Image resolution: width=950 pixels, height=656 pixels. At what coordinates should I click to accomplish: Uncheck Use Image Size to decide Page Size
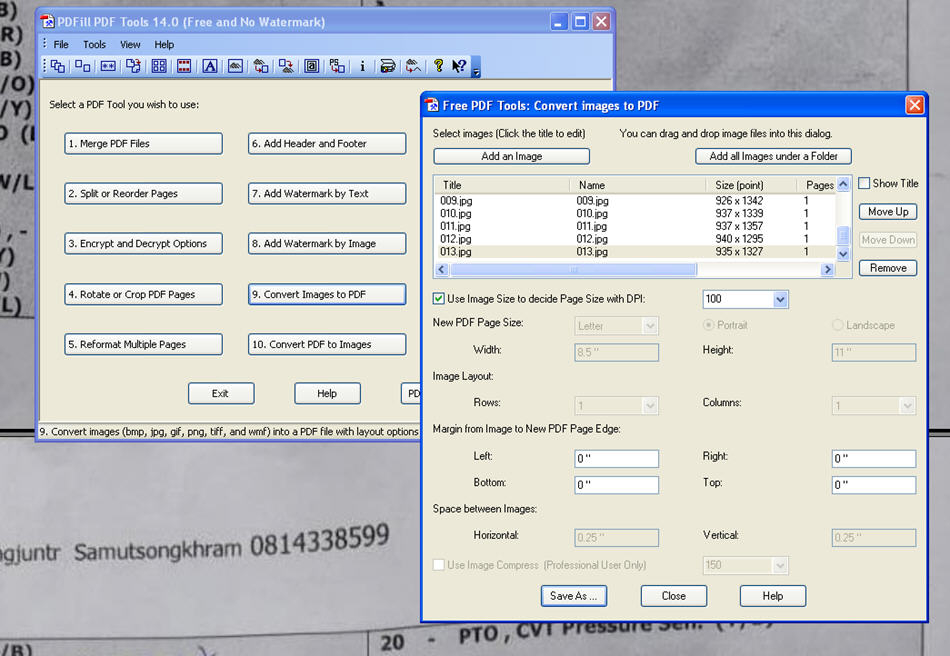439,299
